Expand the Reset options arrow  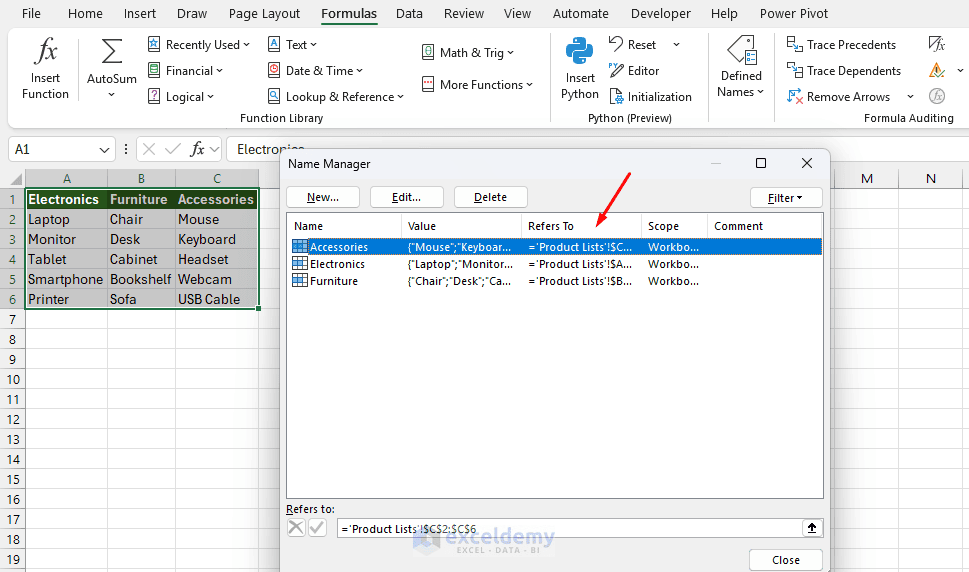(x=676, y=44)
